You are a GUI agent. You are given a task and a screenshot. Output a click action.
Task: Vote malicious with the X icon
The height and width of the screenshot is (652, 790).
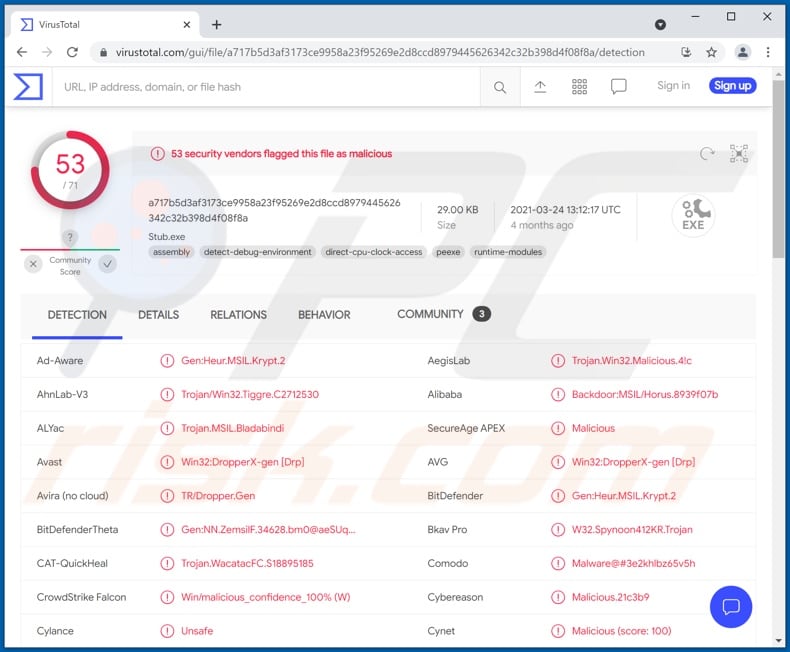pyautogui.click(x=33, y=264)
